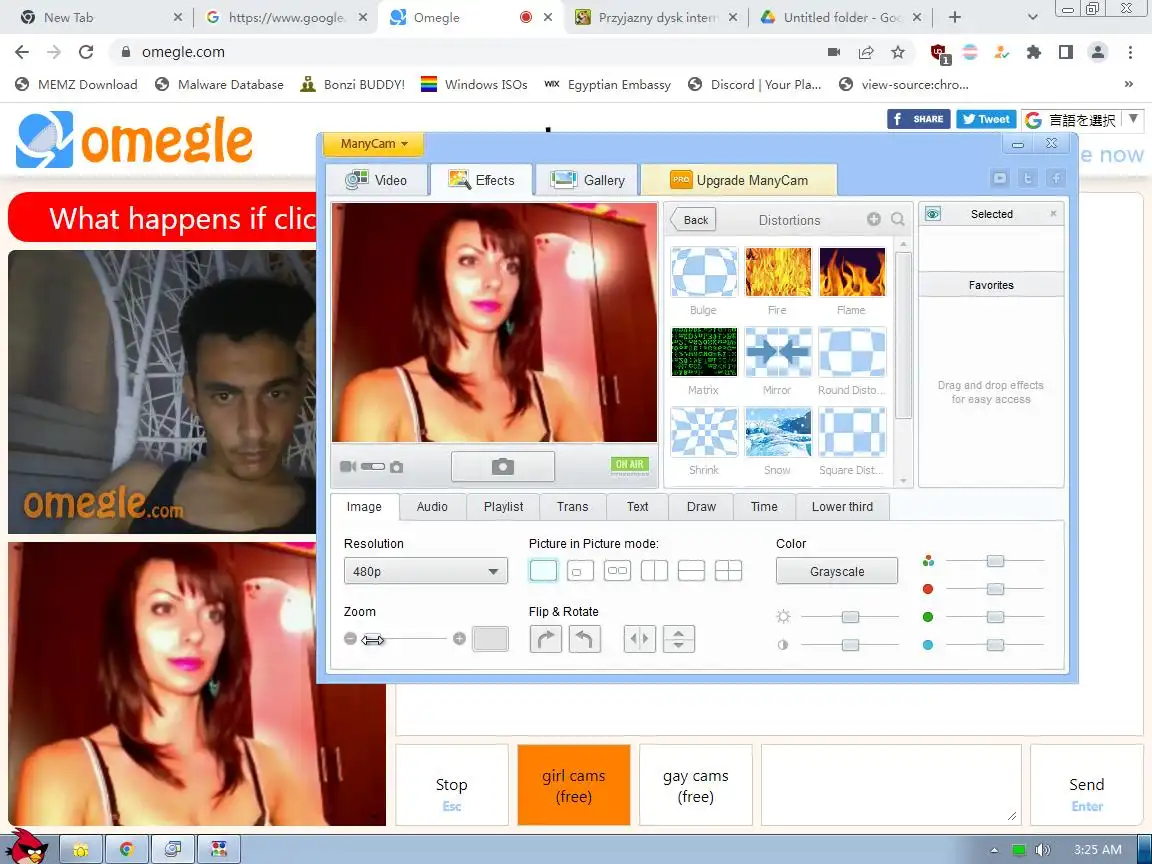Viewport: 1152px width, 864px height.
Task: Rotate the image clockwise
Action: [545, 638]
